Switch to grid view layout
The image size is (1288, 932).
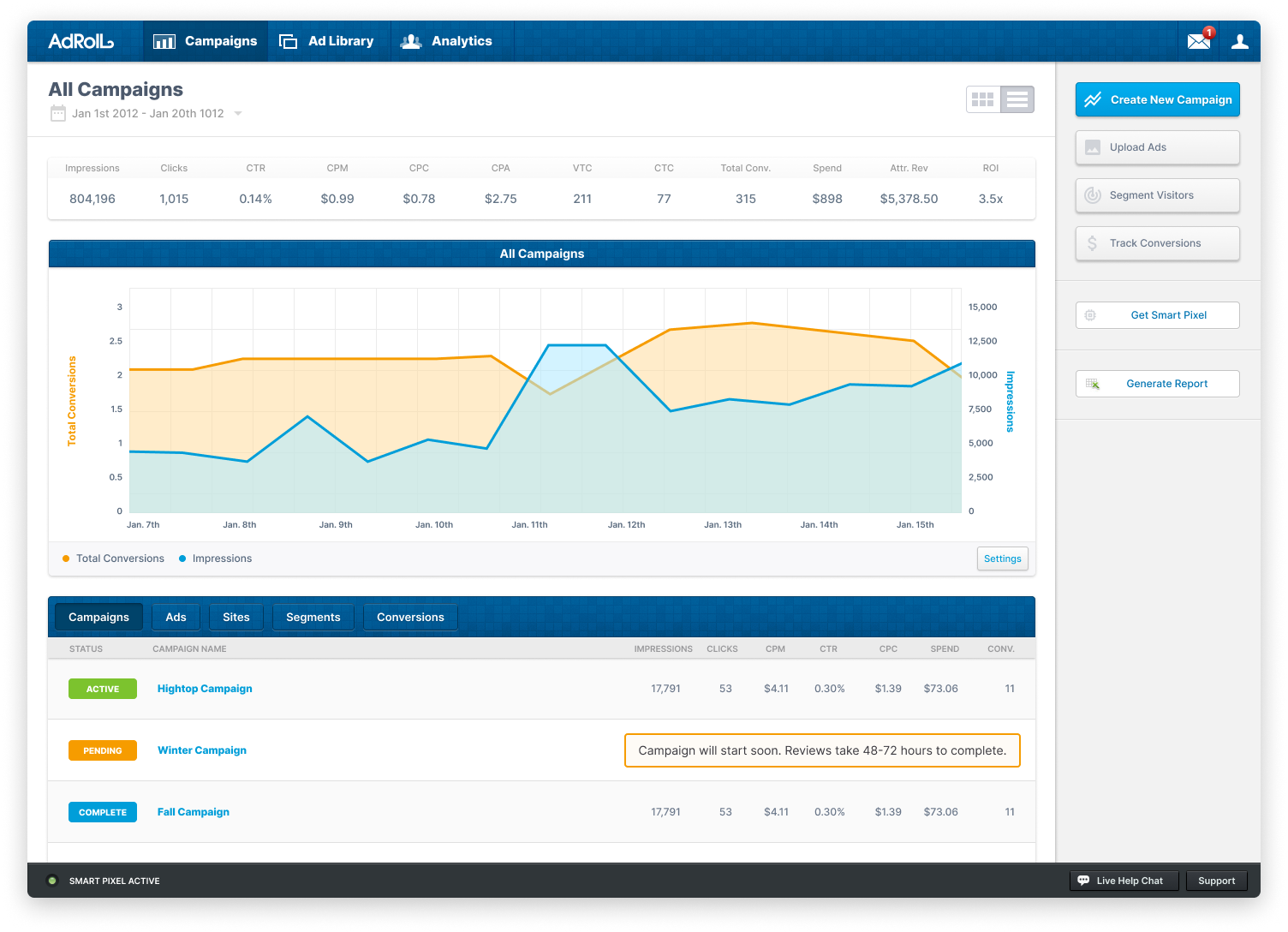[x=983, y=99]
